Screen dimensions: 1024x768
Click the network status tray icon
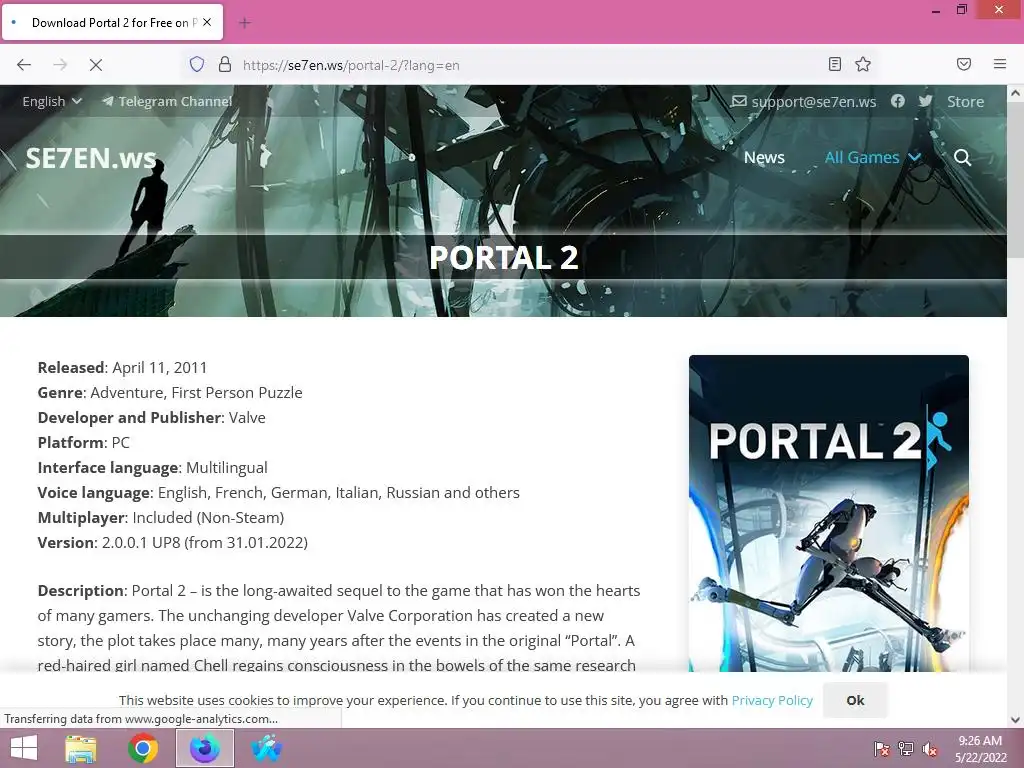(906, 749)
